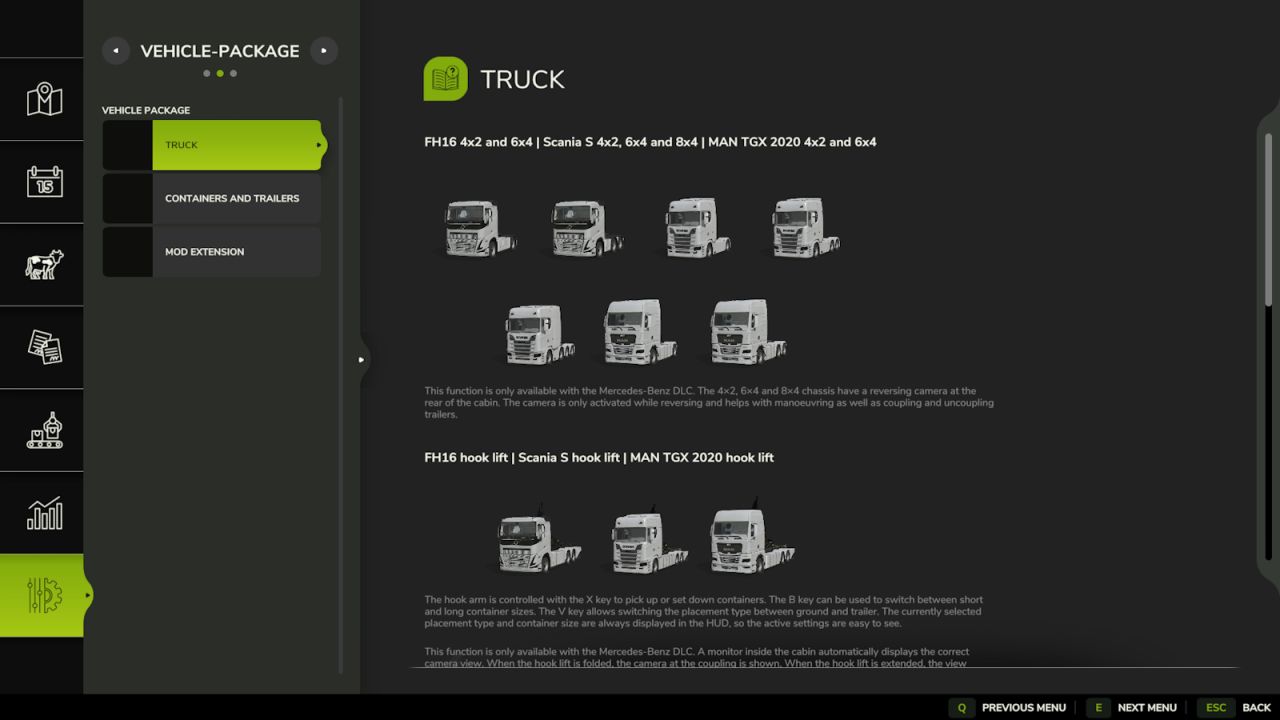Click the first truck thumbnail in second row
Screen dimensions: 1280x720
pos(541,334)
